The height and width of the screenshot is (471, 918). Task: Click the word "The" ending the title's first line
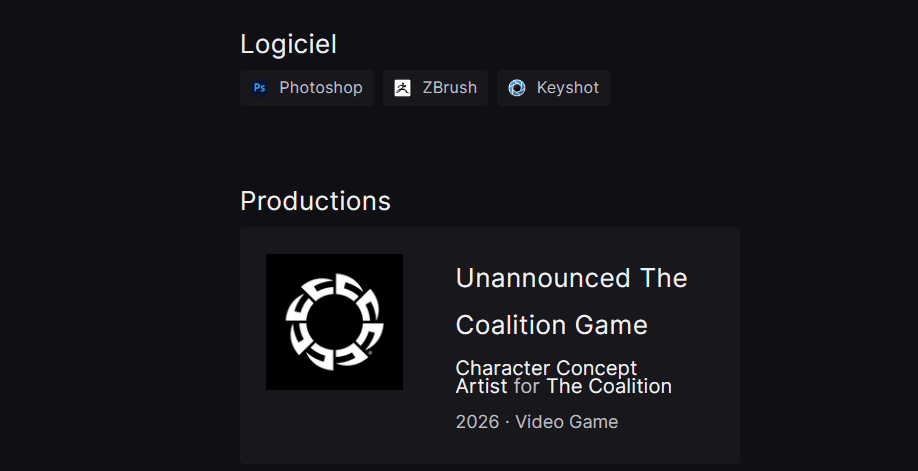[x=664, y=278]
